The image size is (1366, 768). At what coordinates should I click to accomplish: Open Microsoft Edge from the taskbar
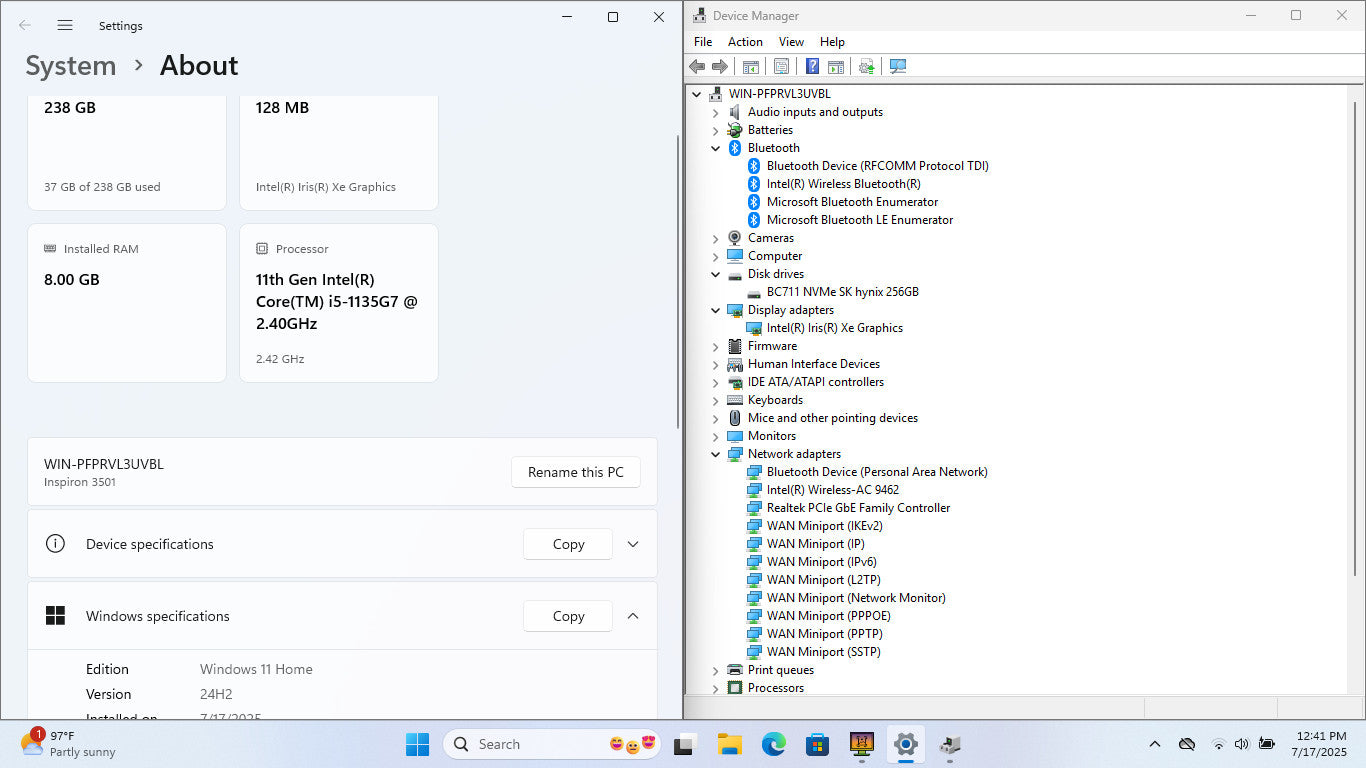pos(773,744)
